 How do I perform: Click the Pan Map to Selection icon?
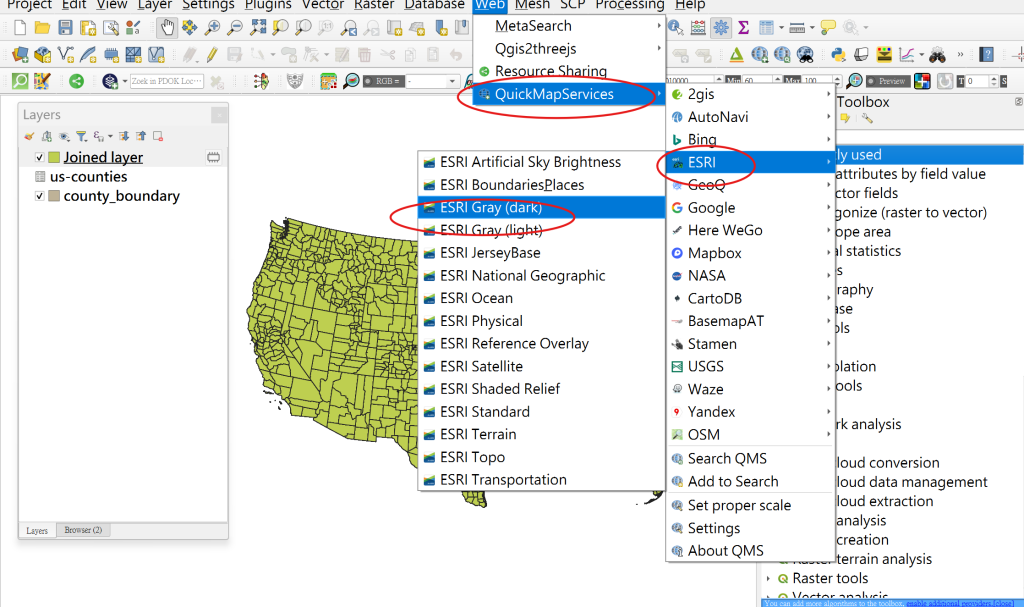(189, 27)
